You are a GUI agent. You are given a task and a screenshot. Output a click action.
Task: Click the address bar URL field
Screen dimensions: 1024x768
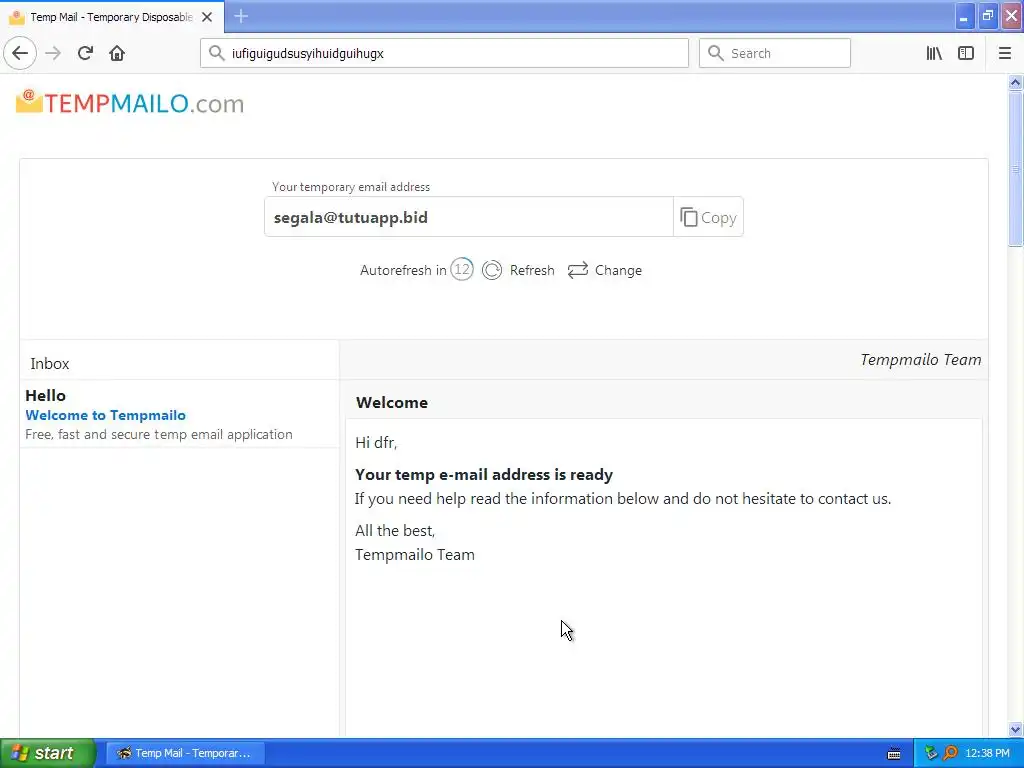(x=444, y=53)
